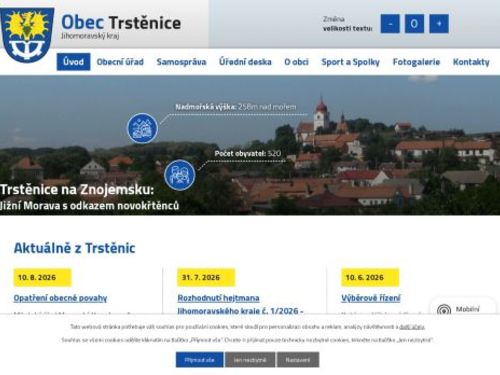Open the Kontakty page
The width and height of the screenshot is (500, 375).
471,62
